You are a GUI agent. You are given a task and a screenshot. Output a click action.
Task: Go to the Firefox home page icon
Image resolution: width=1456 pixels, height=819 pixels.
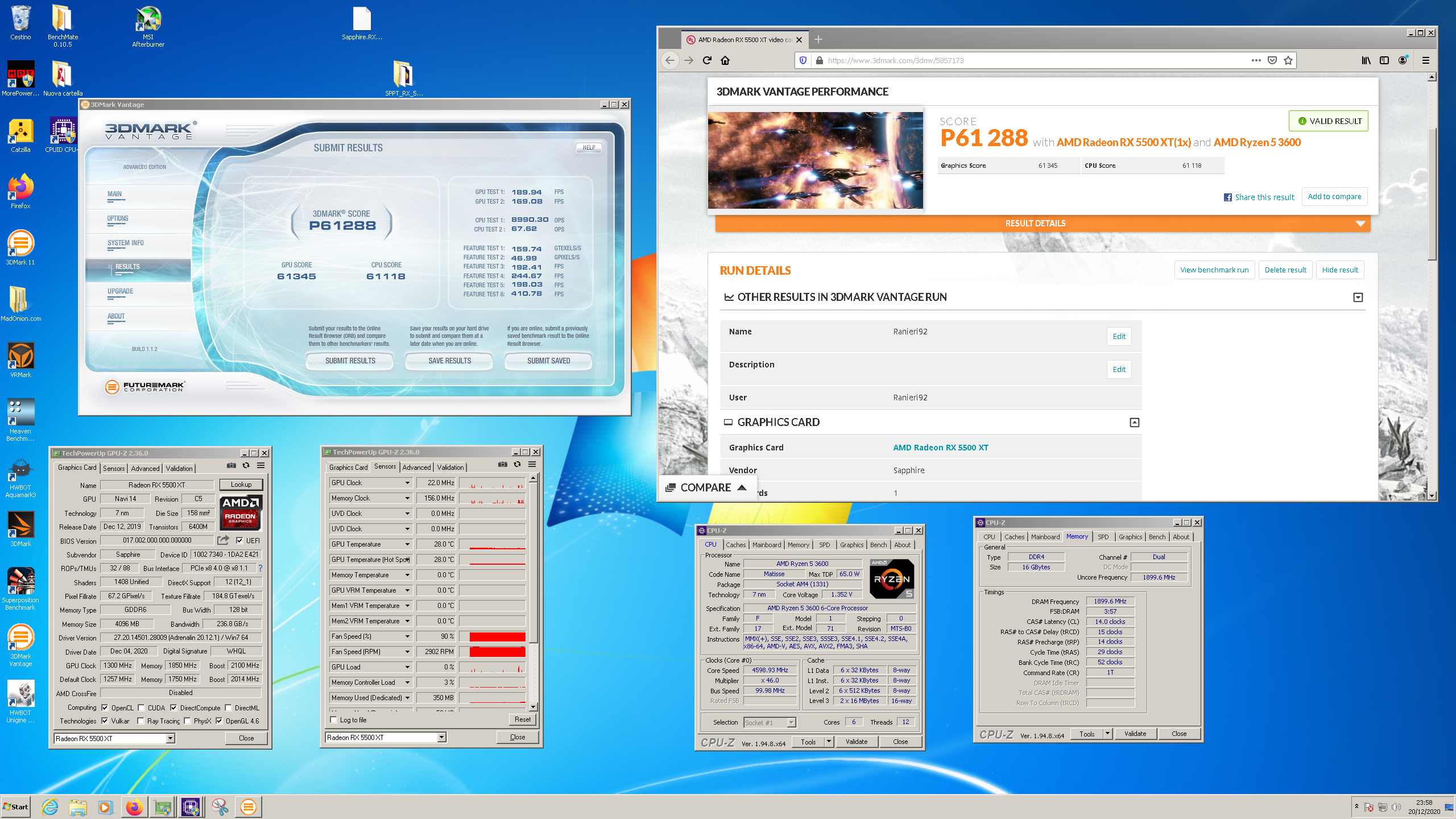(725, 60)
